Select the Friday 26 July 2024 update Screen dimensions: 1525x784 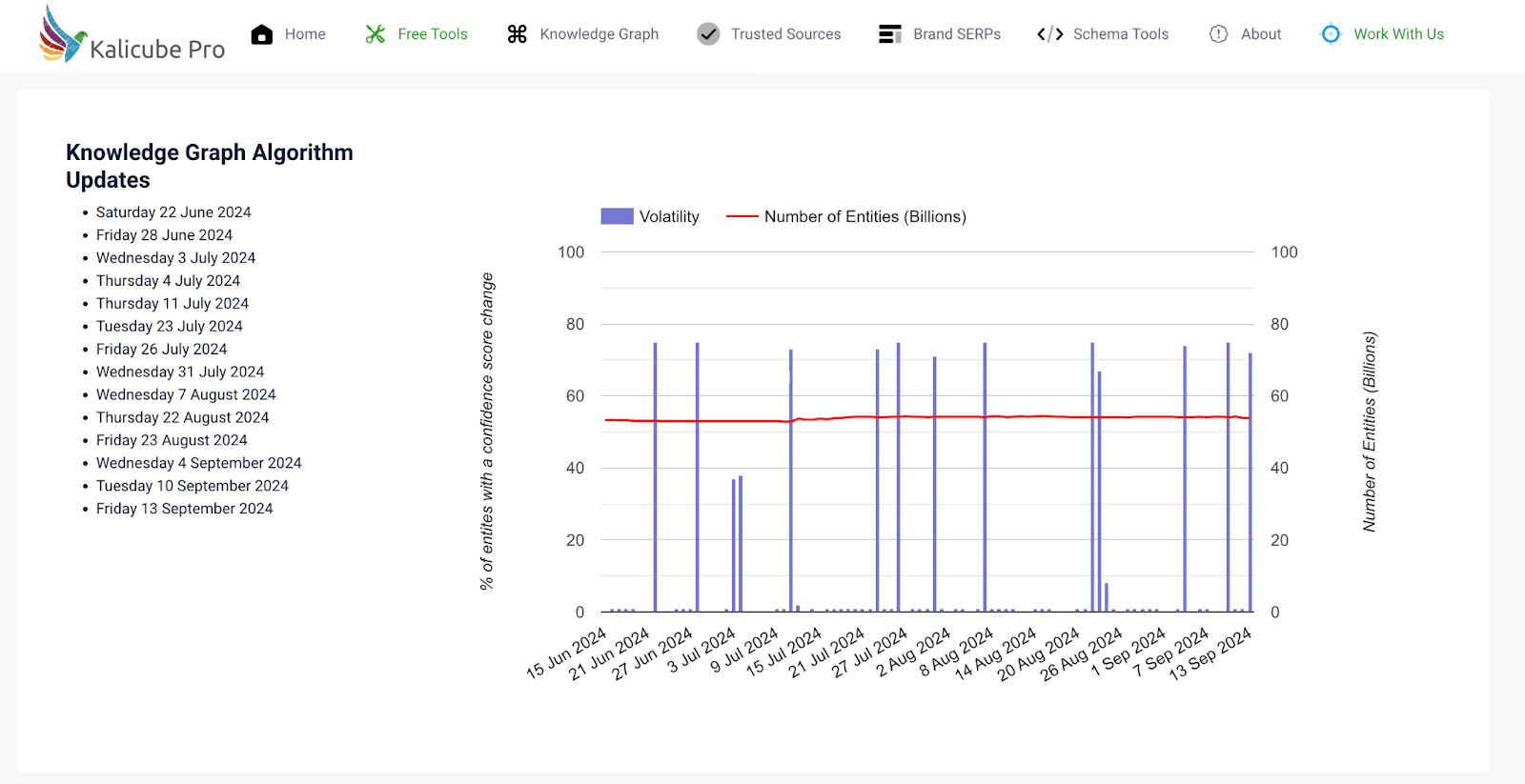(161, 350)
